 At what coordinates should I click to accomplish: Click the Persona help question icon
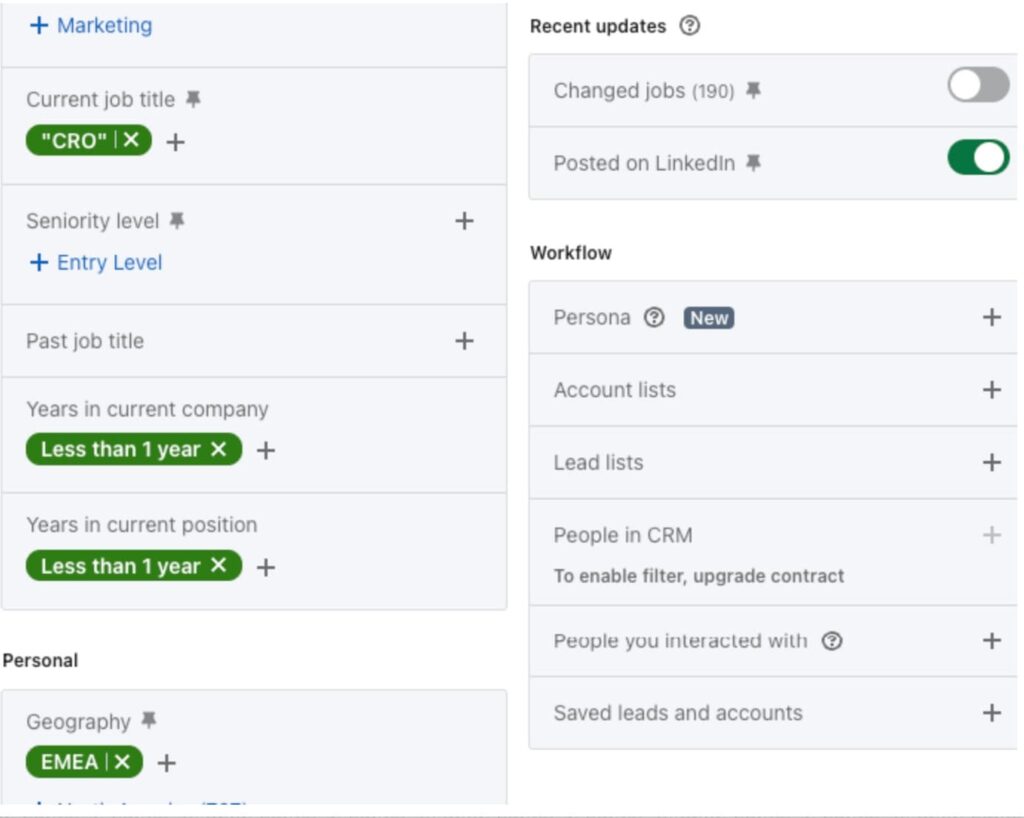pos(654,317)
